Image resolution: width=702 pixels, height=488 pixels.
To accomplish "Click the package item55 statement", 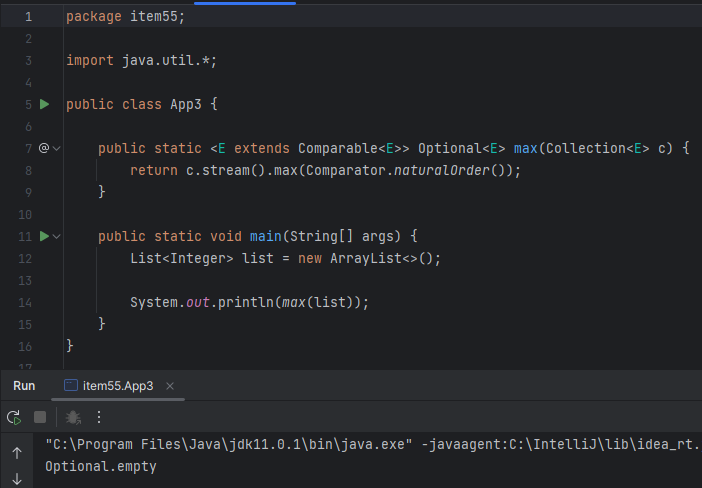I will 125,17.
